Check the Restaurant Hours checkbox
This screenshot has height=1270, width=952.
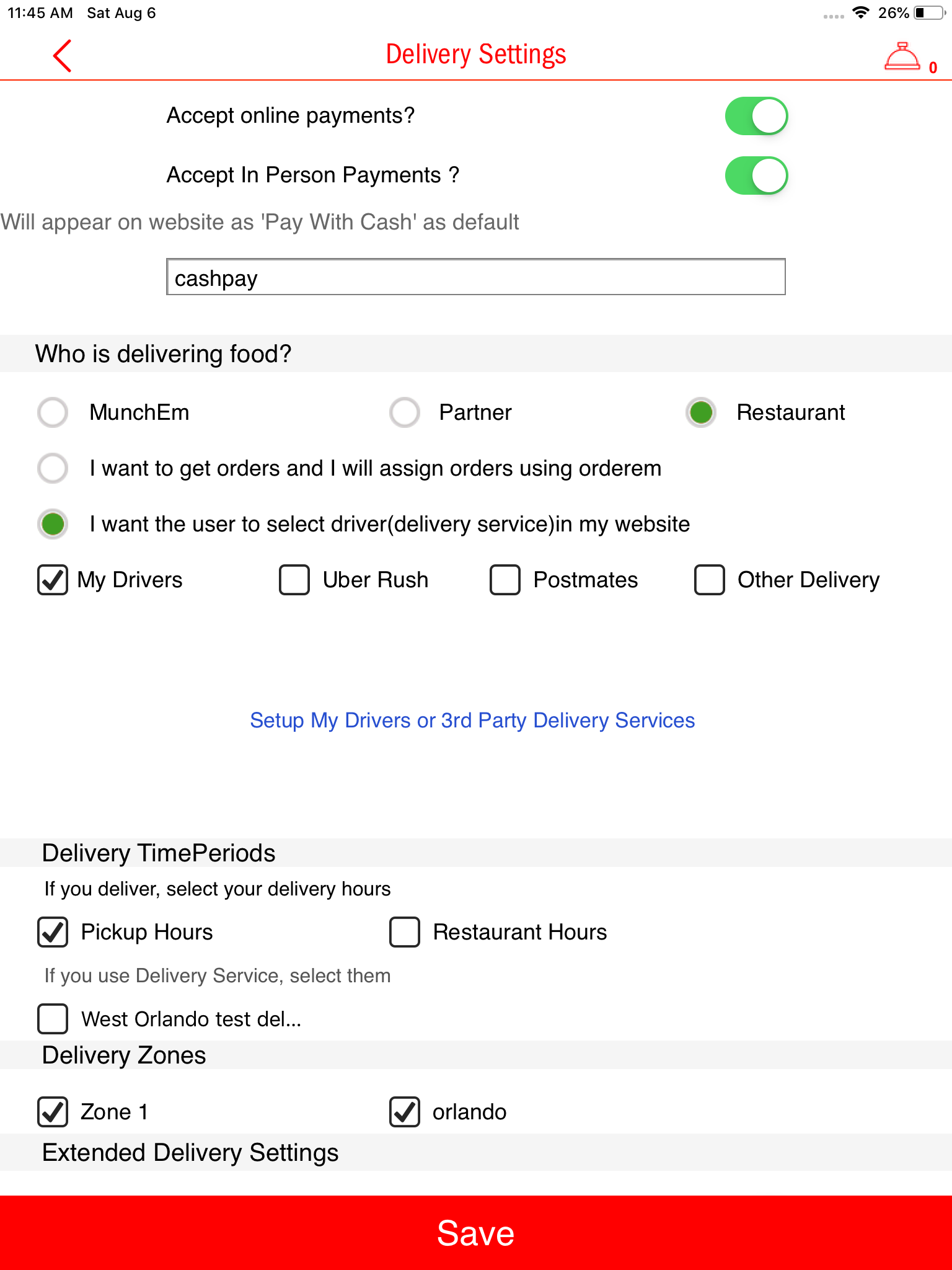[x=405, y=932]
